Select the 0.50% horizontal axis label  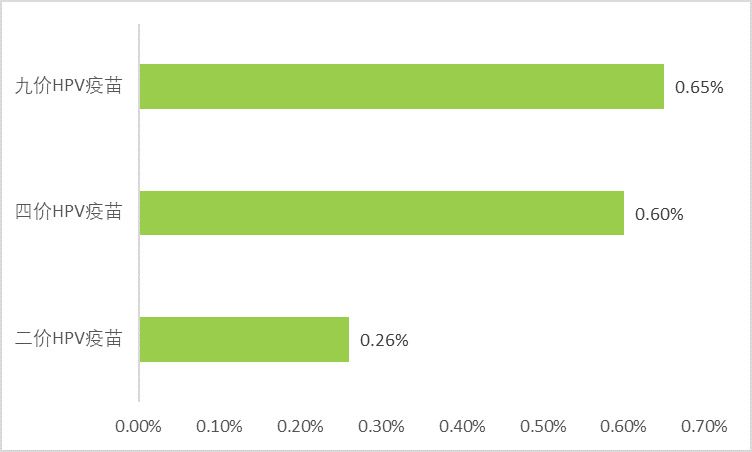[544, 426]
